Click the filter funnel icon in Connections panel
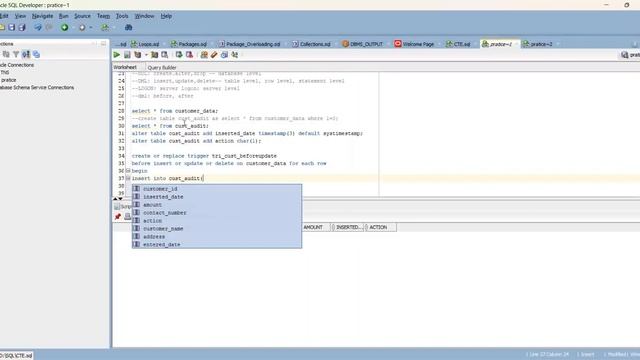Image resolution: width=640 pixels, height=360 pixels. point(16,54)
